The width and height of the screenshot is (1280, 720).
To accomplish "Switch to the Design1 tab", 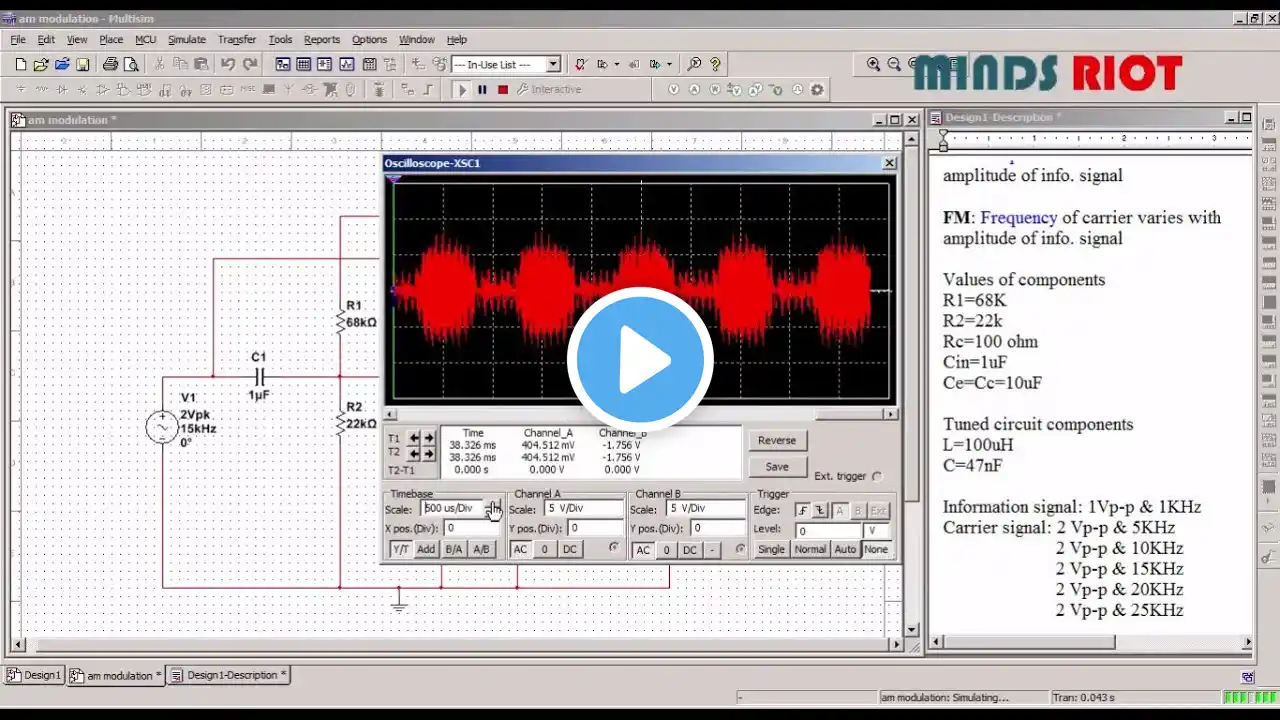I will tap(35, 675).
